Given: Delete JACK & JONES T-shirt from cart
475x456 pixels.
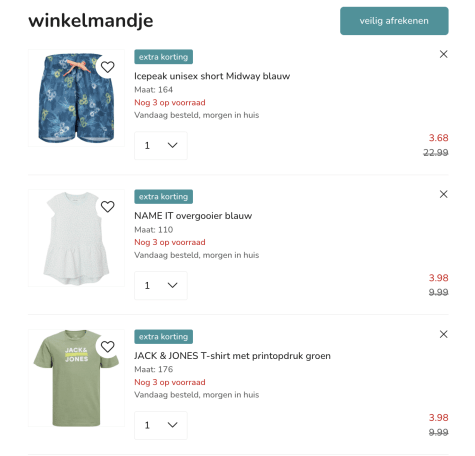Looking at the screenshot, I should click(x=443, y=334).
